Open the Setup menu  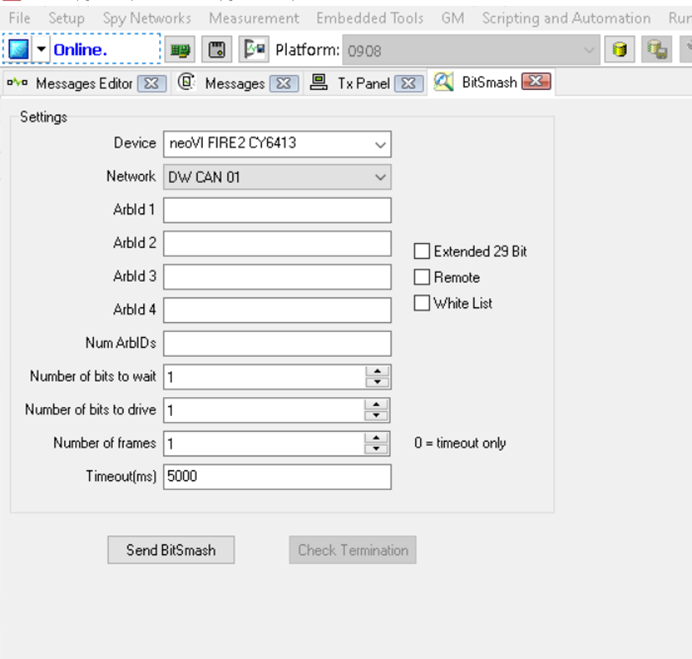[x=66, y=18]
